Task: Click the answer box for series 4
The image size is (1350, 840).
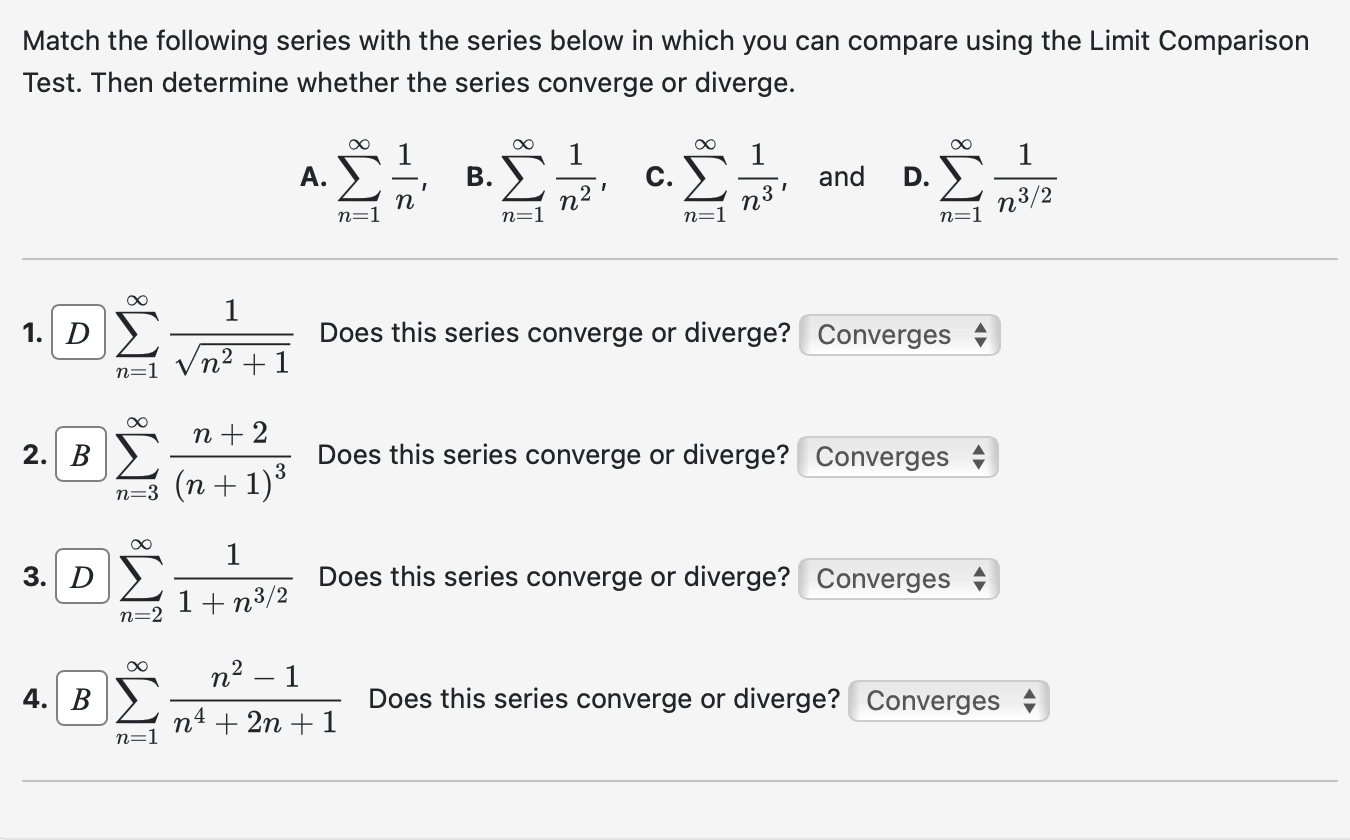Action: [x=80, y=700]
